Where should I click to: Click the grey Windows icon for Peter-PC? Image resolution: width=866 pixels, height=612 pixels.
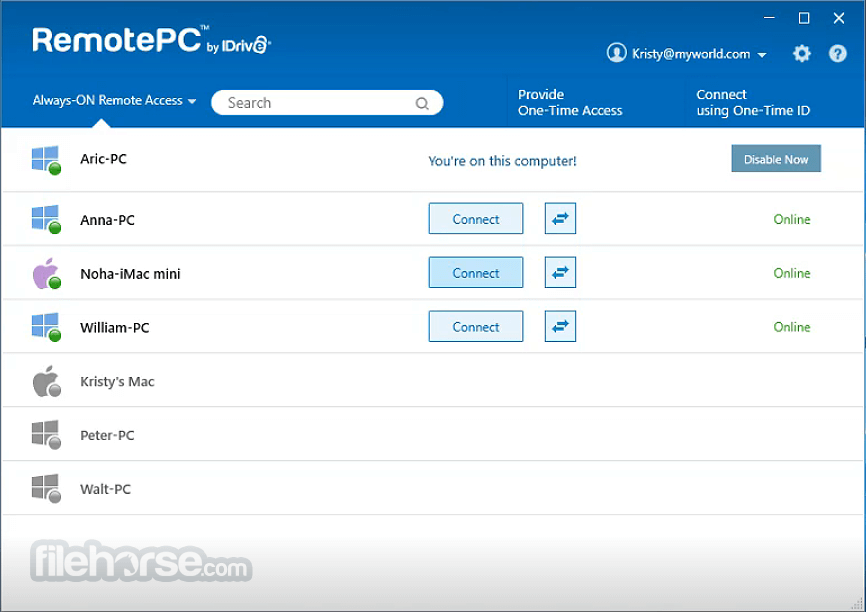coord(46,435)
